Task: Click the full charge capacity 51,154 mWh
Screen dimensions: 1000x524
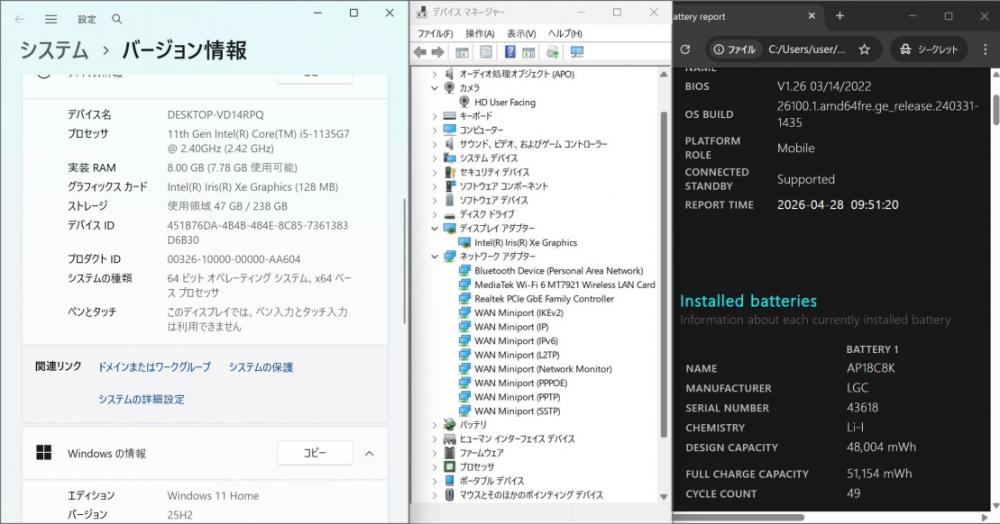Action: pyautogui.click(x=879, y=474)
